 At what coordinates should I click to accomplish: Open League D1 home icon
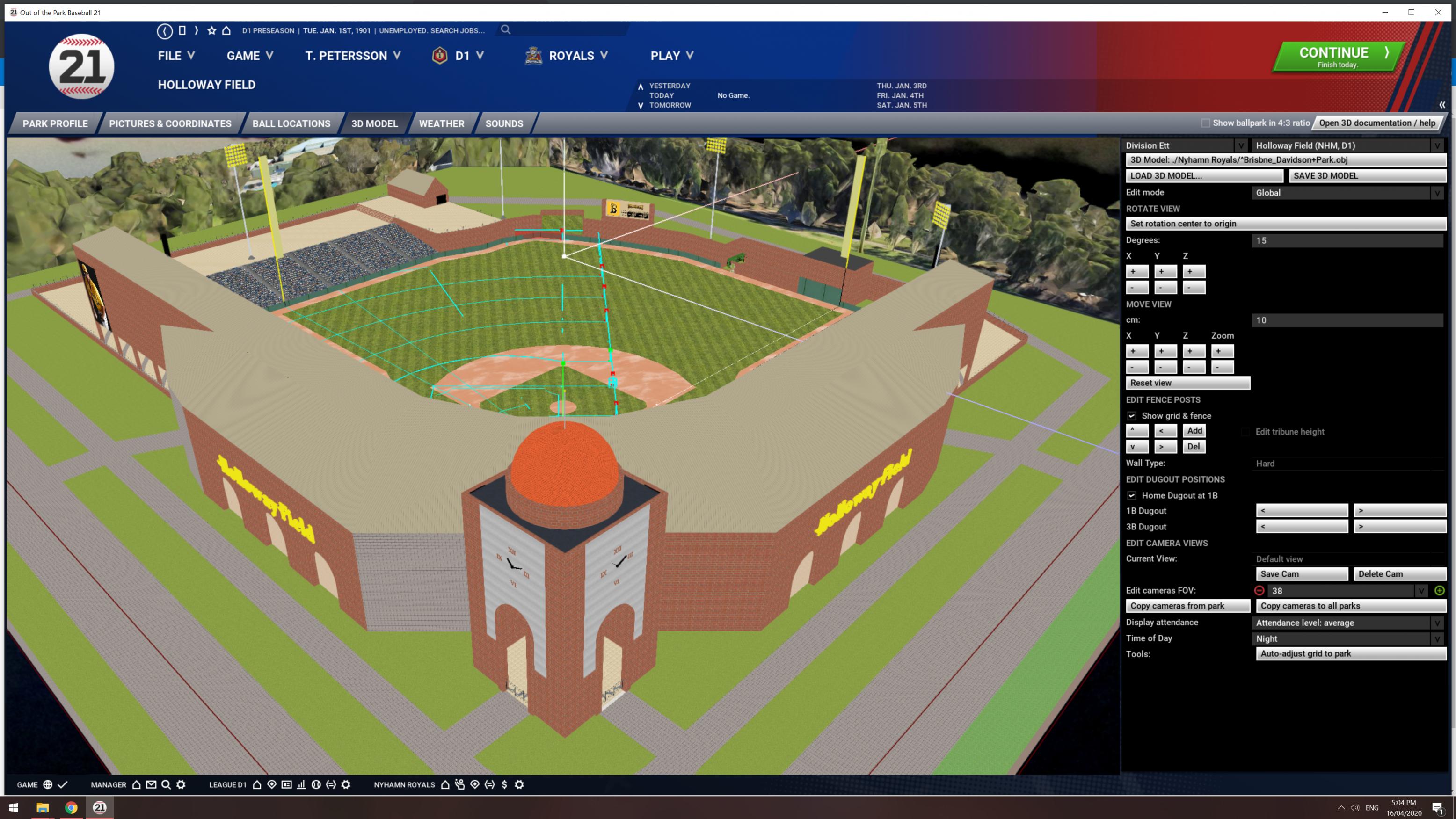[256, 784]
